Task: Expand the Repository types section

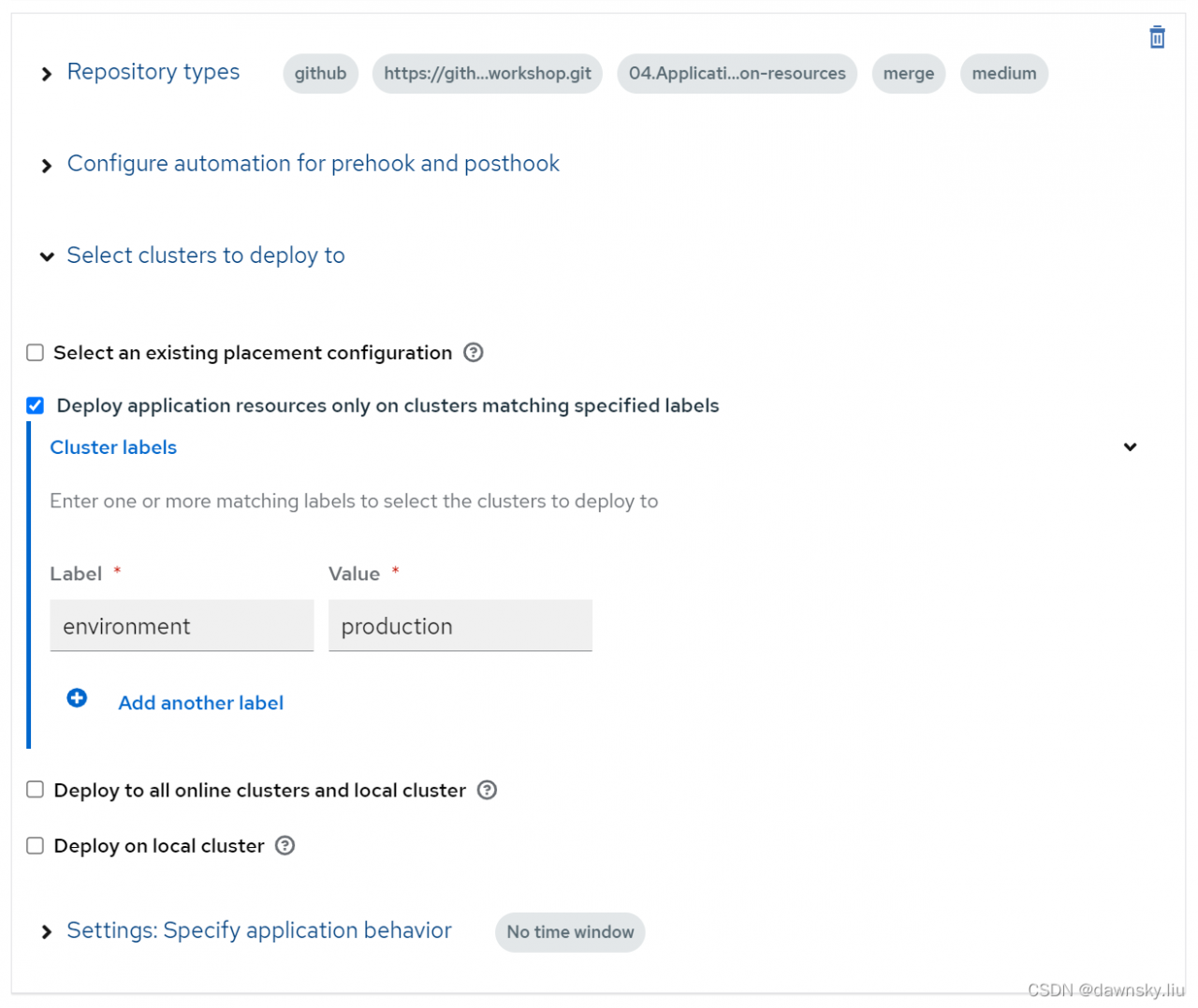Action: (47, 74)
